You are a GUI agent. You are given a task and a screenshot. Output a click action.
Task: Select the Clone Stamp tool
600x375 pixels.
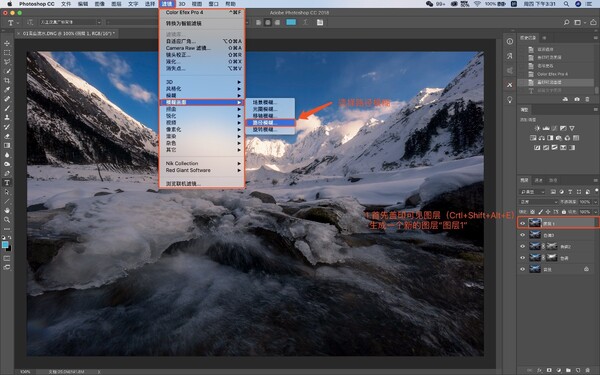pos(7,117)
